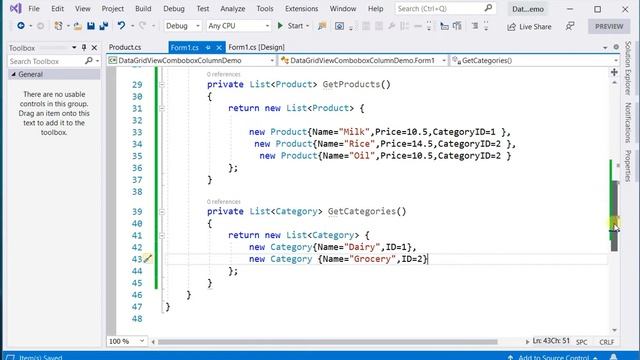640x360 pixels.
Task: Toggle the Toolbox auto-hide pin
Action: pyautogui.click(x=84, y=48)
